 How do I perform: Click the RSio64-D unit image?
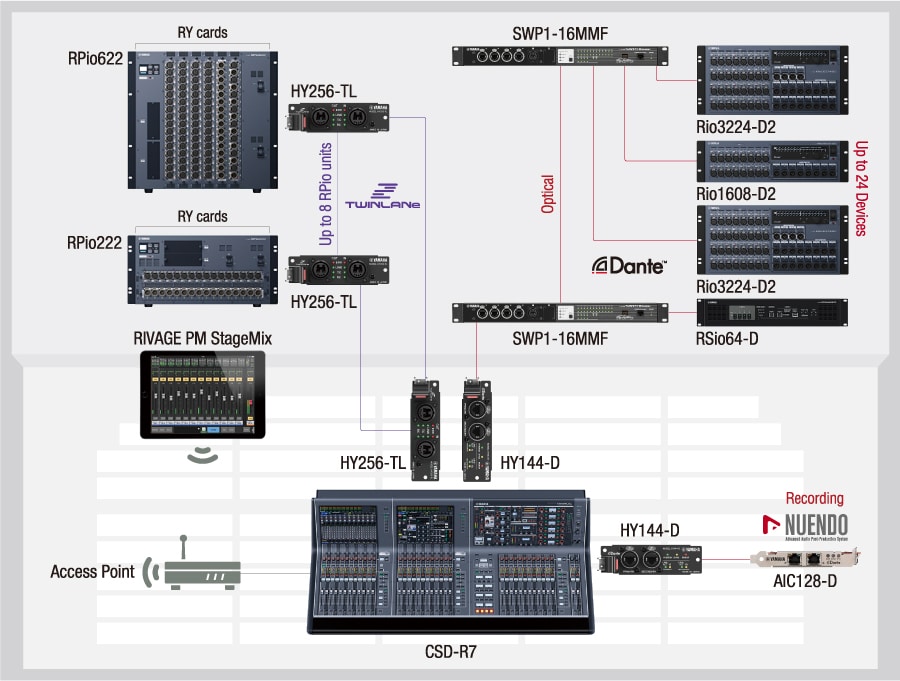tap(771, 313)
